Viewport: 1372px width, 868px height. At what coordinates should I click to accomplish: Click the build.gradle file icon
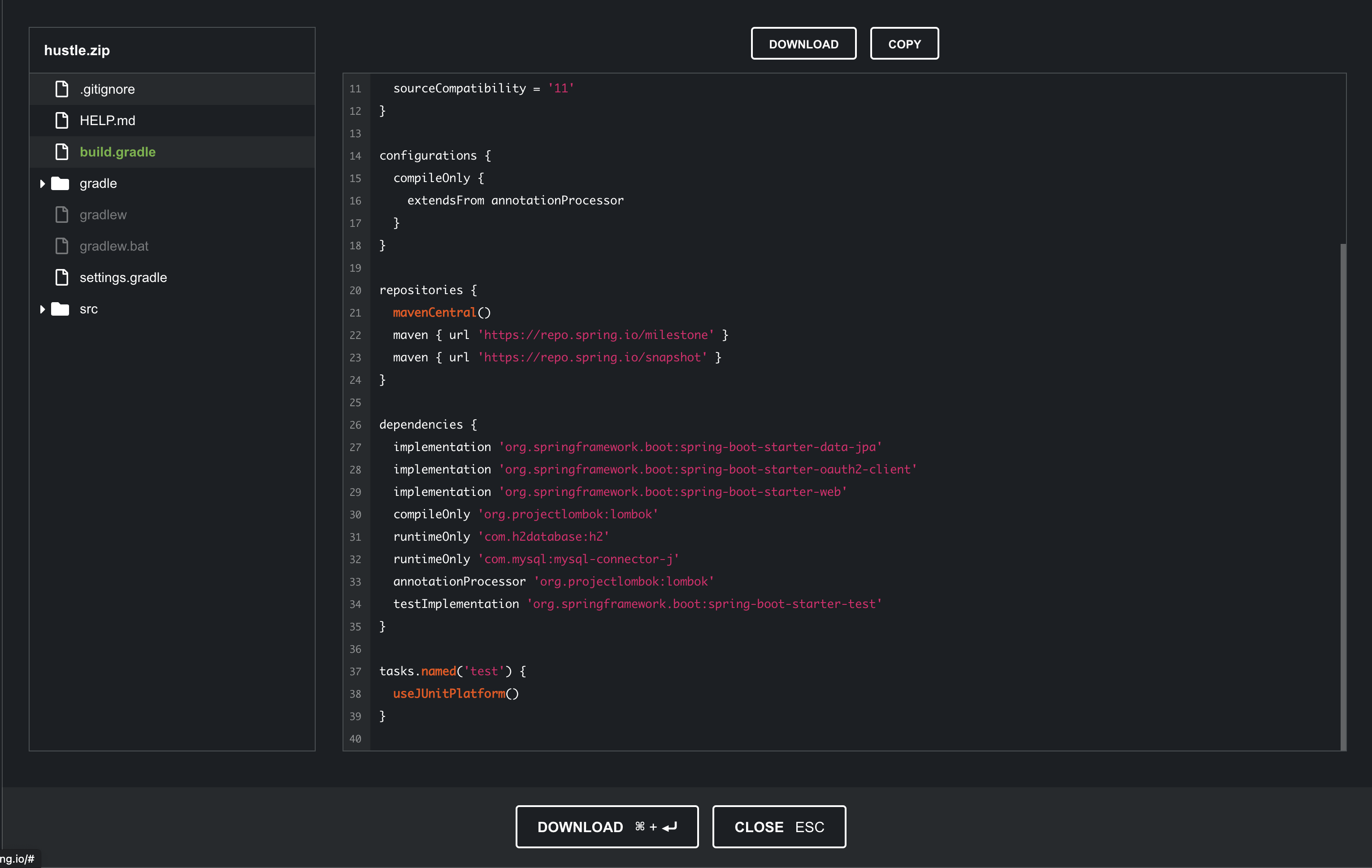(x=61, y=152)
